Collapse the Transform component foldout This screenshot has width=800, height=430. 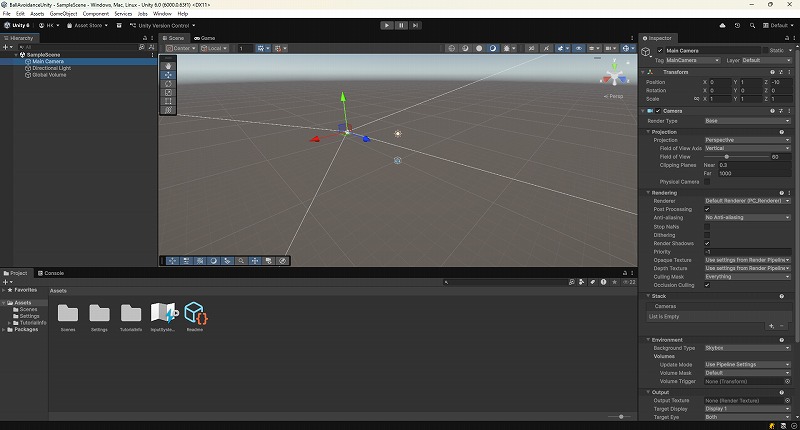tap(643, 72)
